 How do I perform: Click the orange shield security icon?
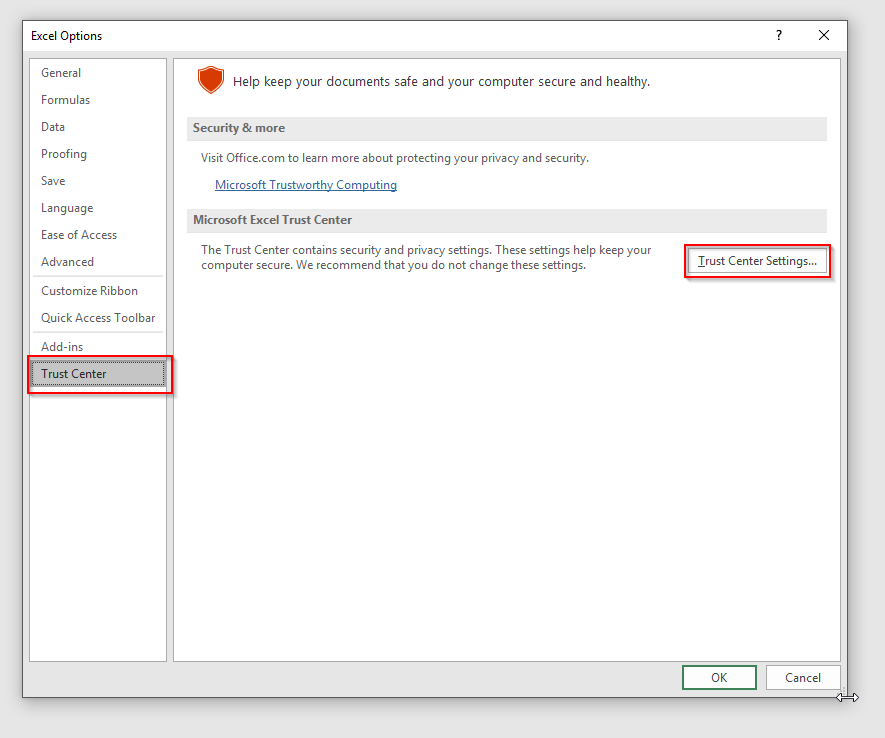click(x=211, y=80)
